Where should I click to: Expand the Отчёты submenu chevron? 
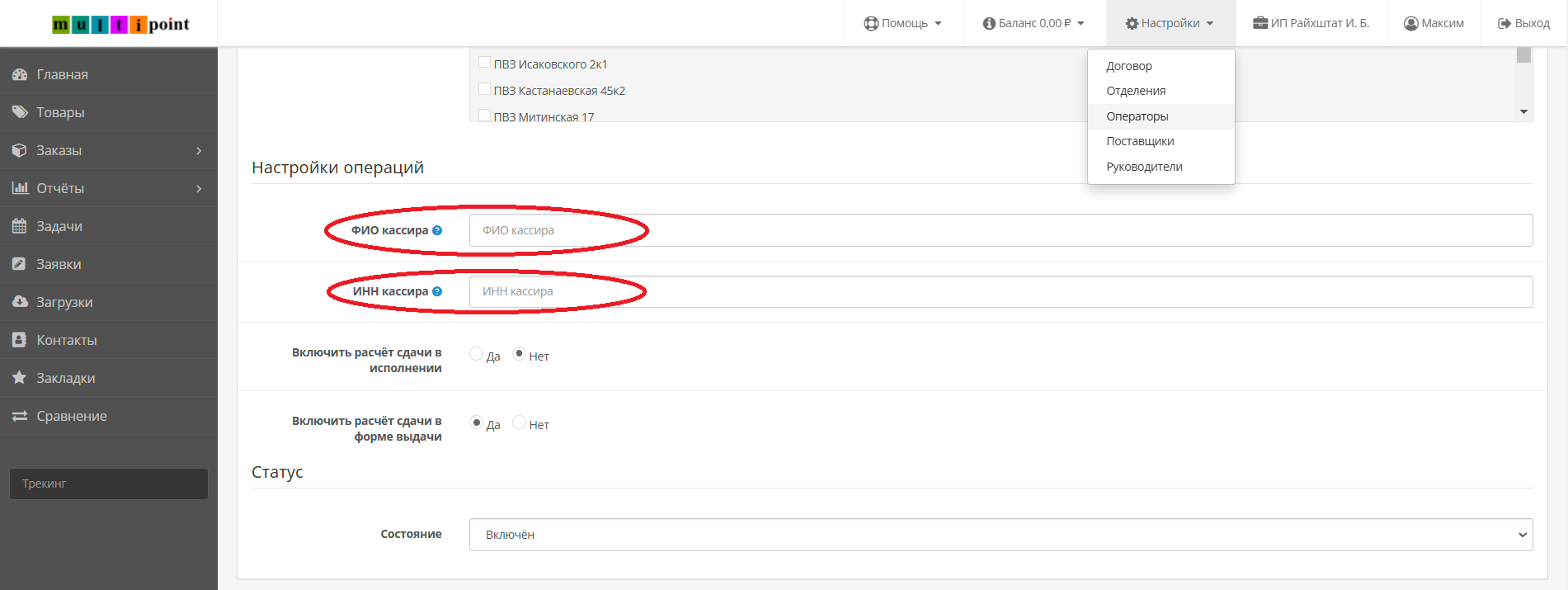click(199, 188)
